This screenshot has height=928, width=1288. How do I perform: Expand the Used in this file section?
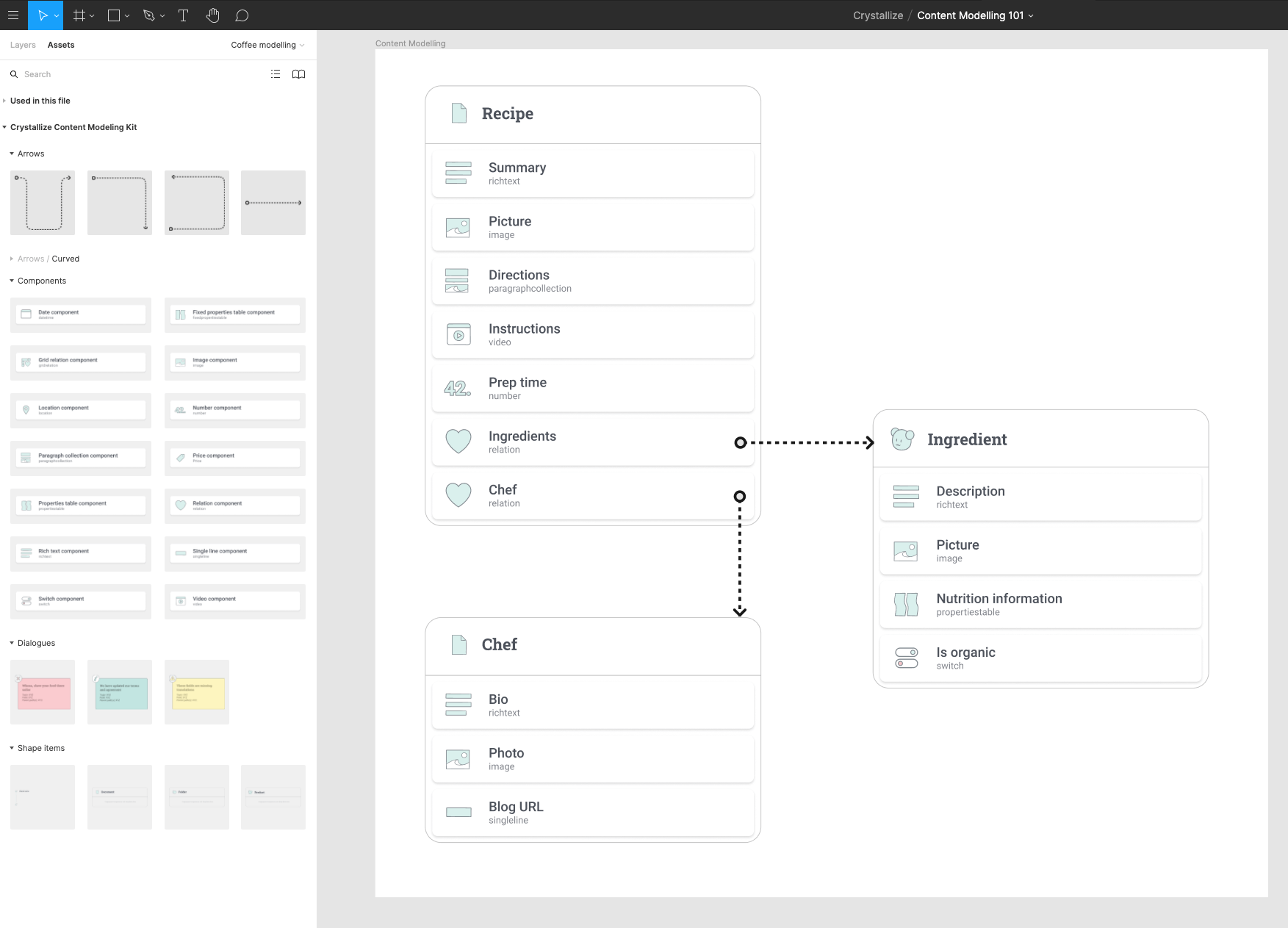coord(4,101)
